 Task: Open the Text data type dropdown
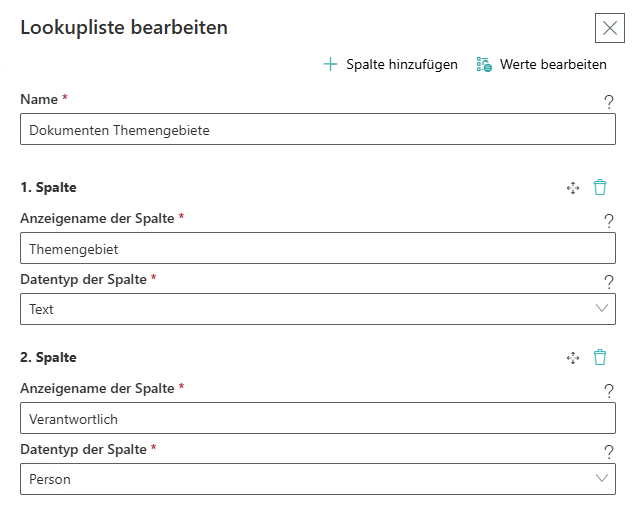317,309
